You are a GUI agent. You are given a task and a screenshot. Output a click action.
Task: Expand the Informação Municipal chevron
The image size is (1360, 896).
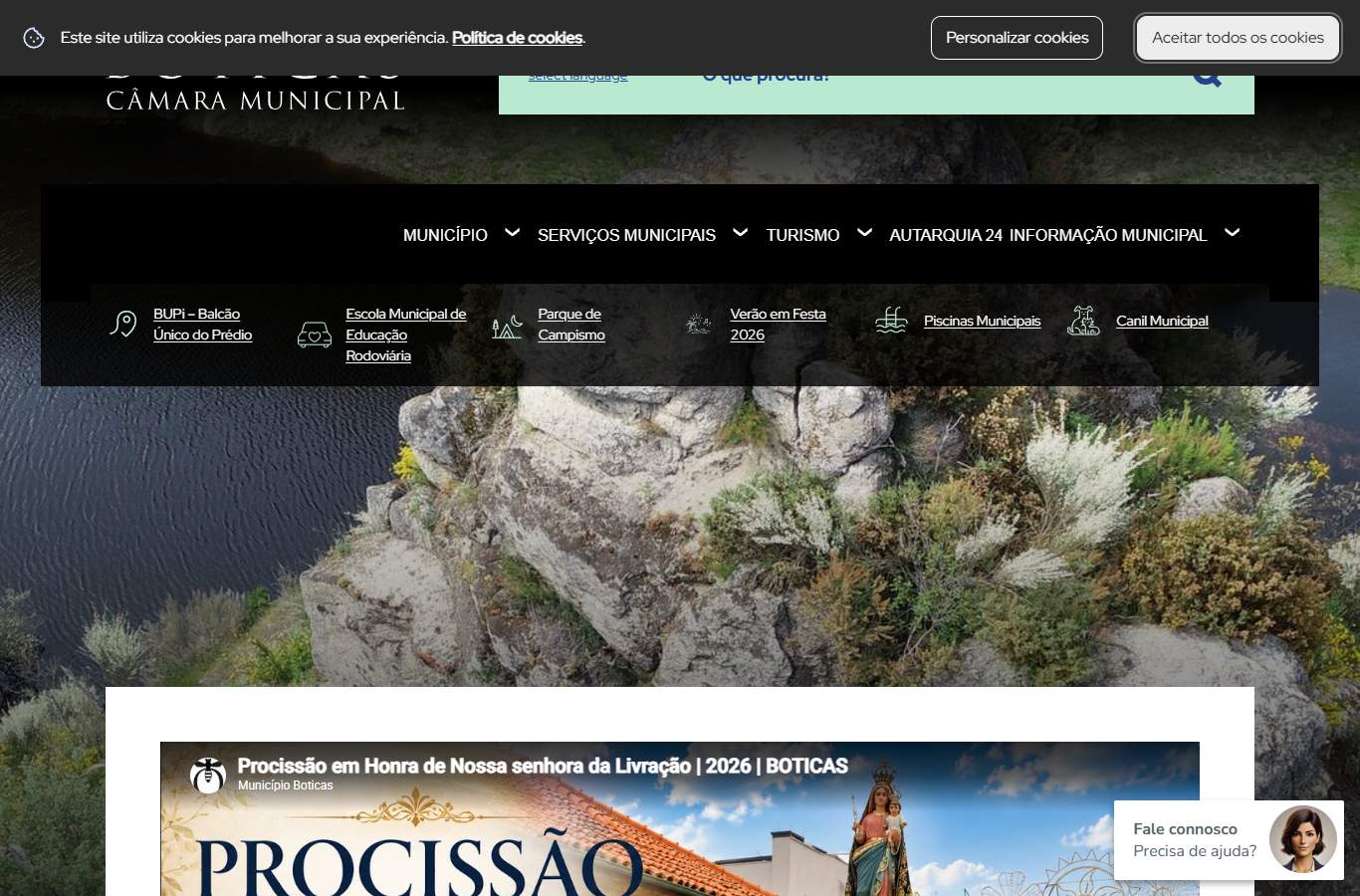coord(1232,233)
